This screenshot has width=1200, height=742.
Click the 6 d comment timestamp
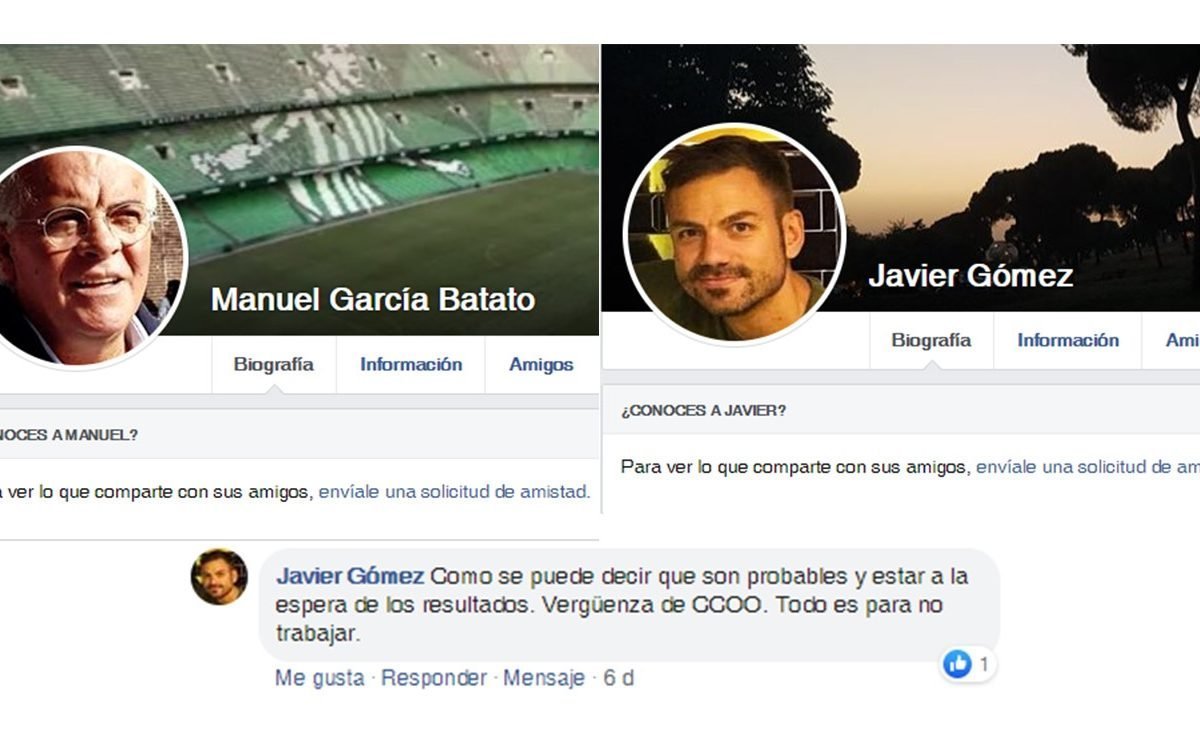point(619,678)
